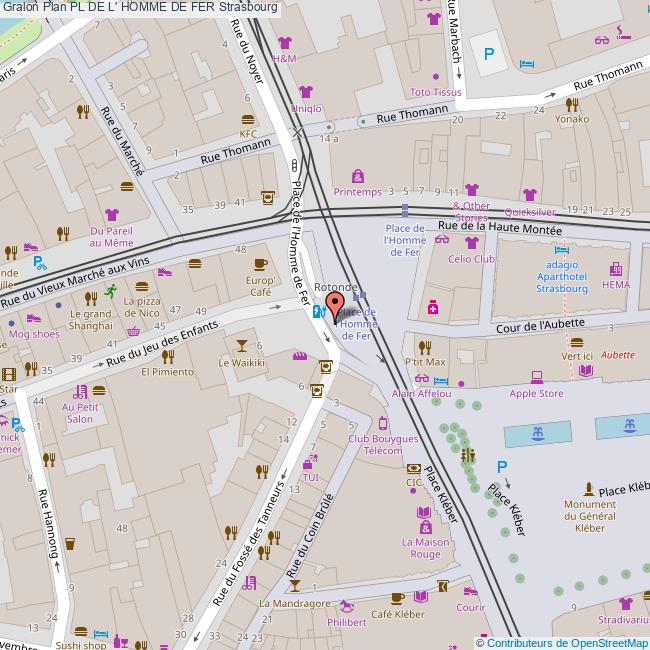Click the Club Bouygues Télécom phone icon
Viewport: 650px width, 650px height.
[x=382, y=423]
